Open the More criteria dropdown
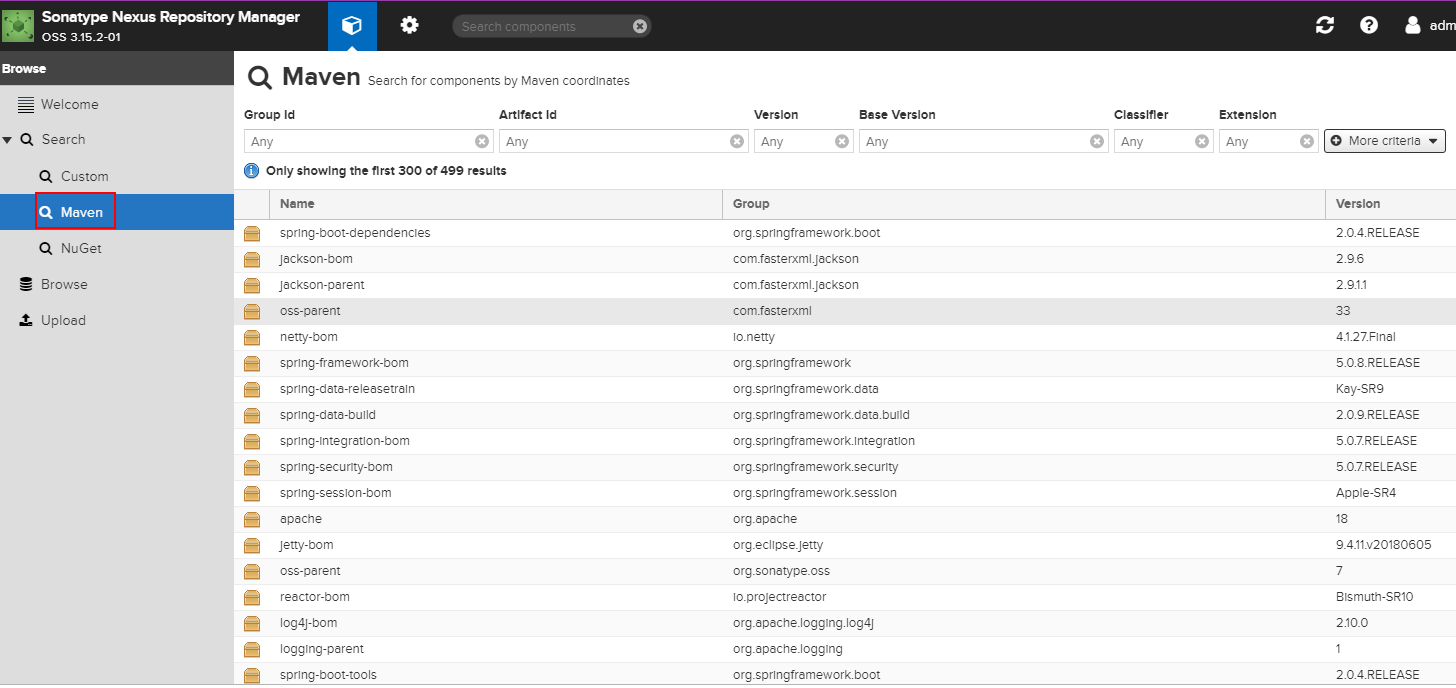This screenshot has width=1456, height=688. pyautogui.click(x=1385, y=141)
